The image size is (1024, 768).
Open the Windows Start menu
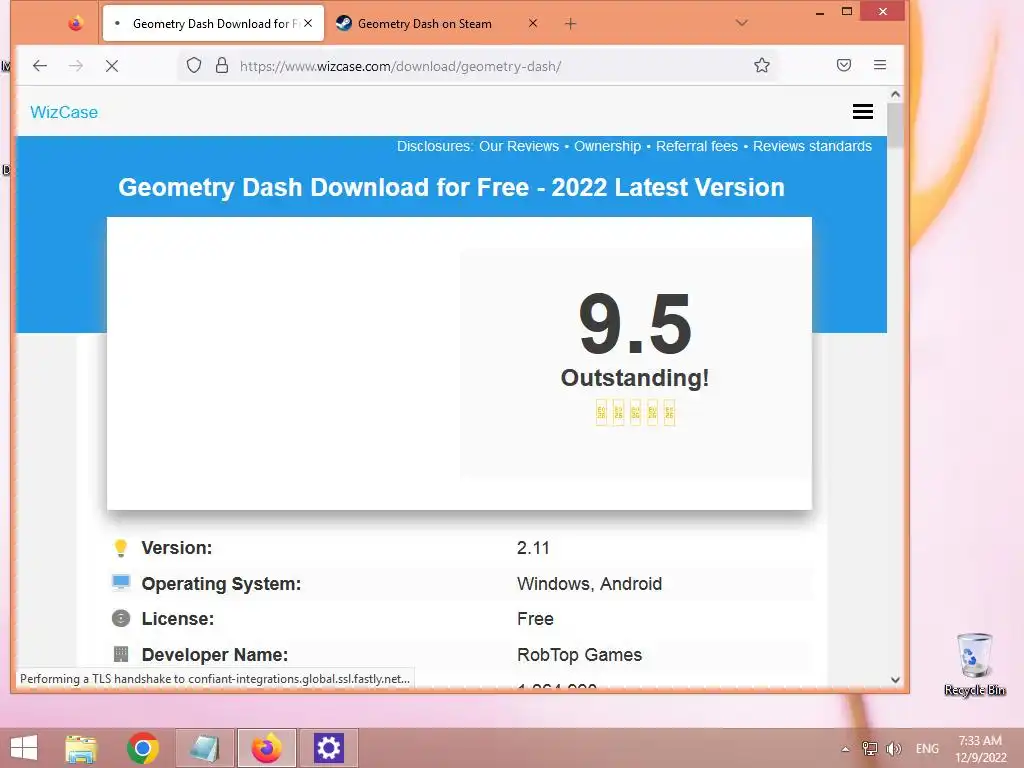(24, 748)
